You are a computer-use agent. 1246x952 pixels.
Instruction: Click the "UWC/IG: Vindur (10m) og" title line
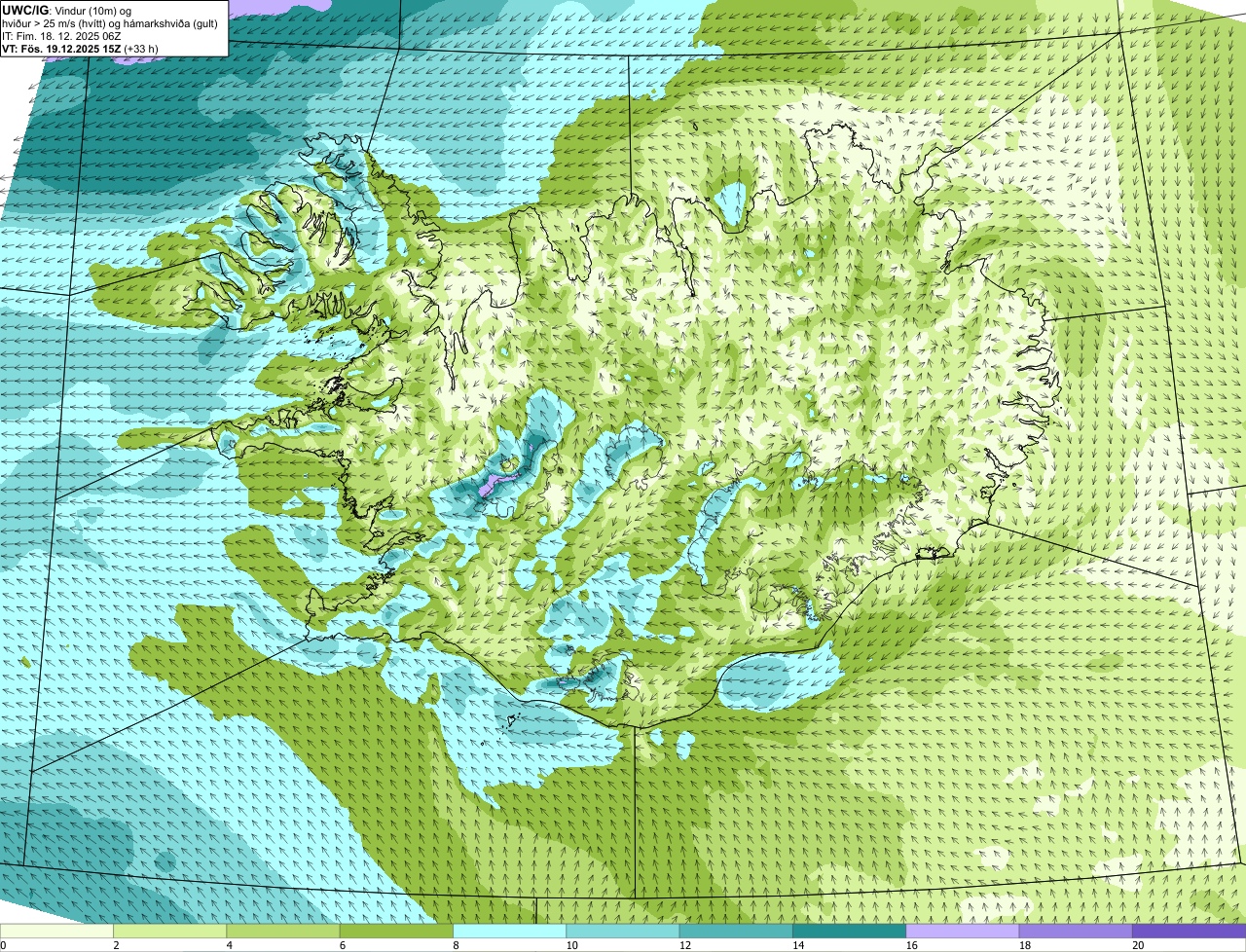[67, 10]
